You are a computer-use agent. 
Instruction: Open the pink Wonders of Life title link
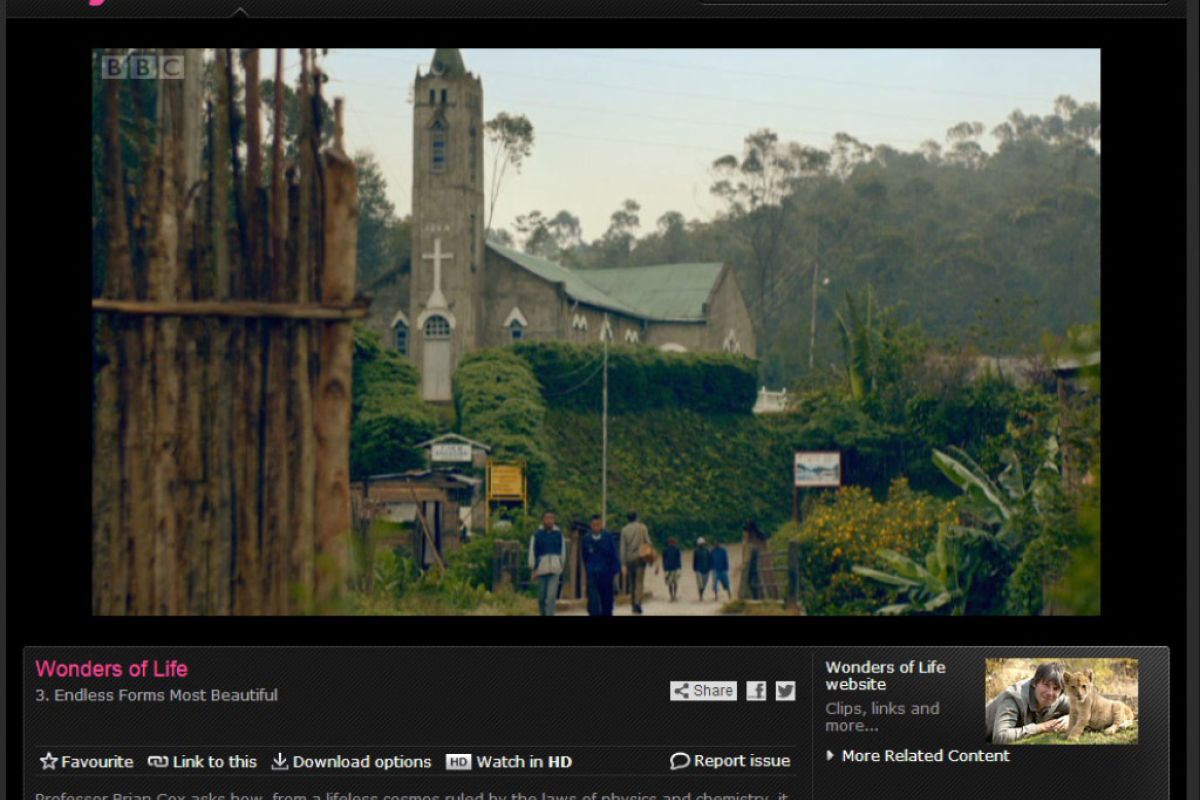(111, 669)
